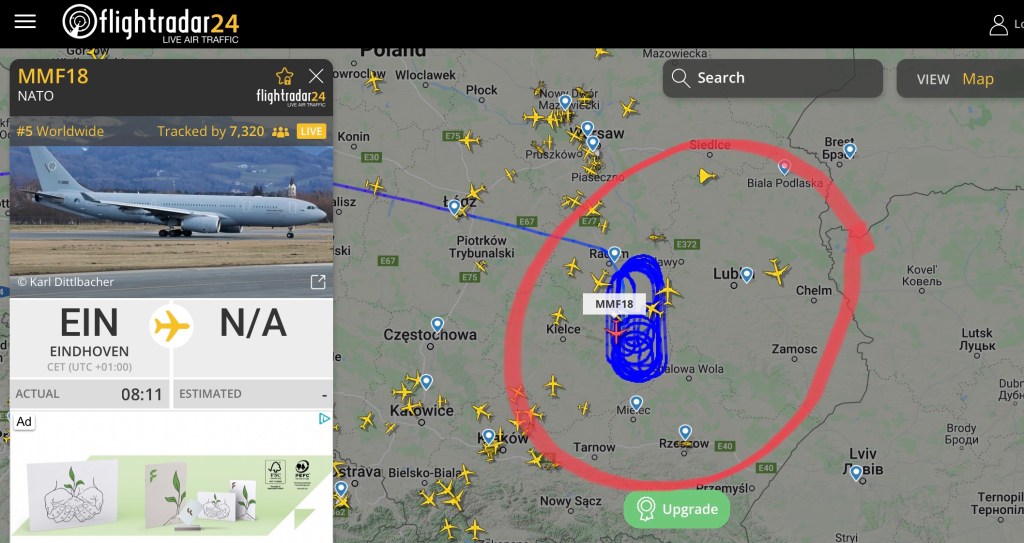This screenshot has height=543, width=1024.
Task: Star MMF18 as favorite flight
Action: coord(285,76)
